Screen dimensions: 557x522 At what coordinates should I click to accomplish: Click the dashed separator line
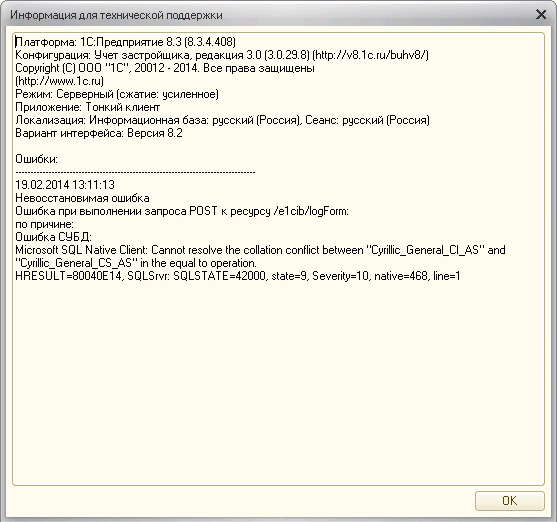[x=135, y=172]
